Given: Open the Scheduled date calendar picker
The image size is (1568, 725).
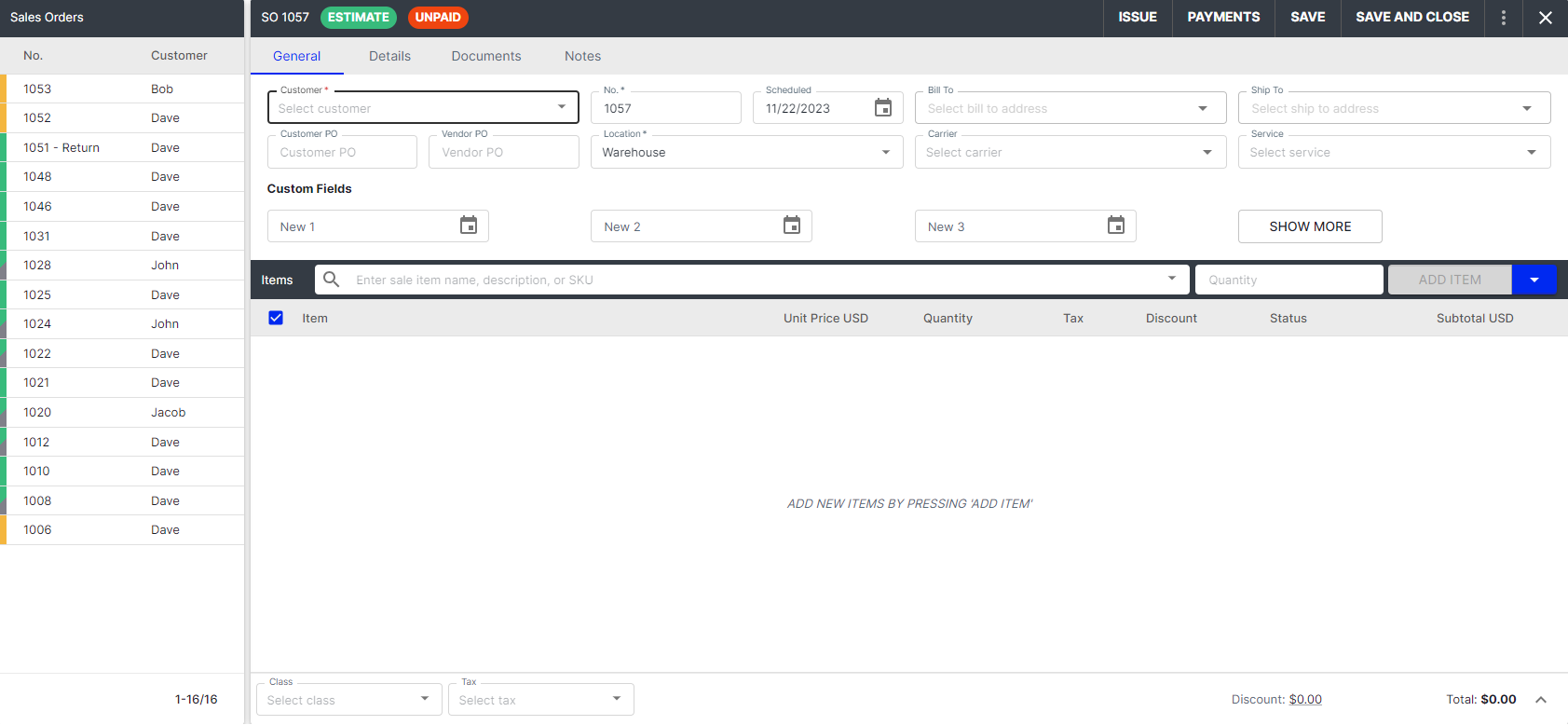Looking at the screenshot, I should click(x=882, y=108).
